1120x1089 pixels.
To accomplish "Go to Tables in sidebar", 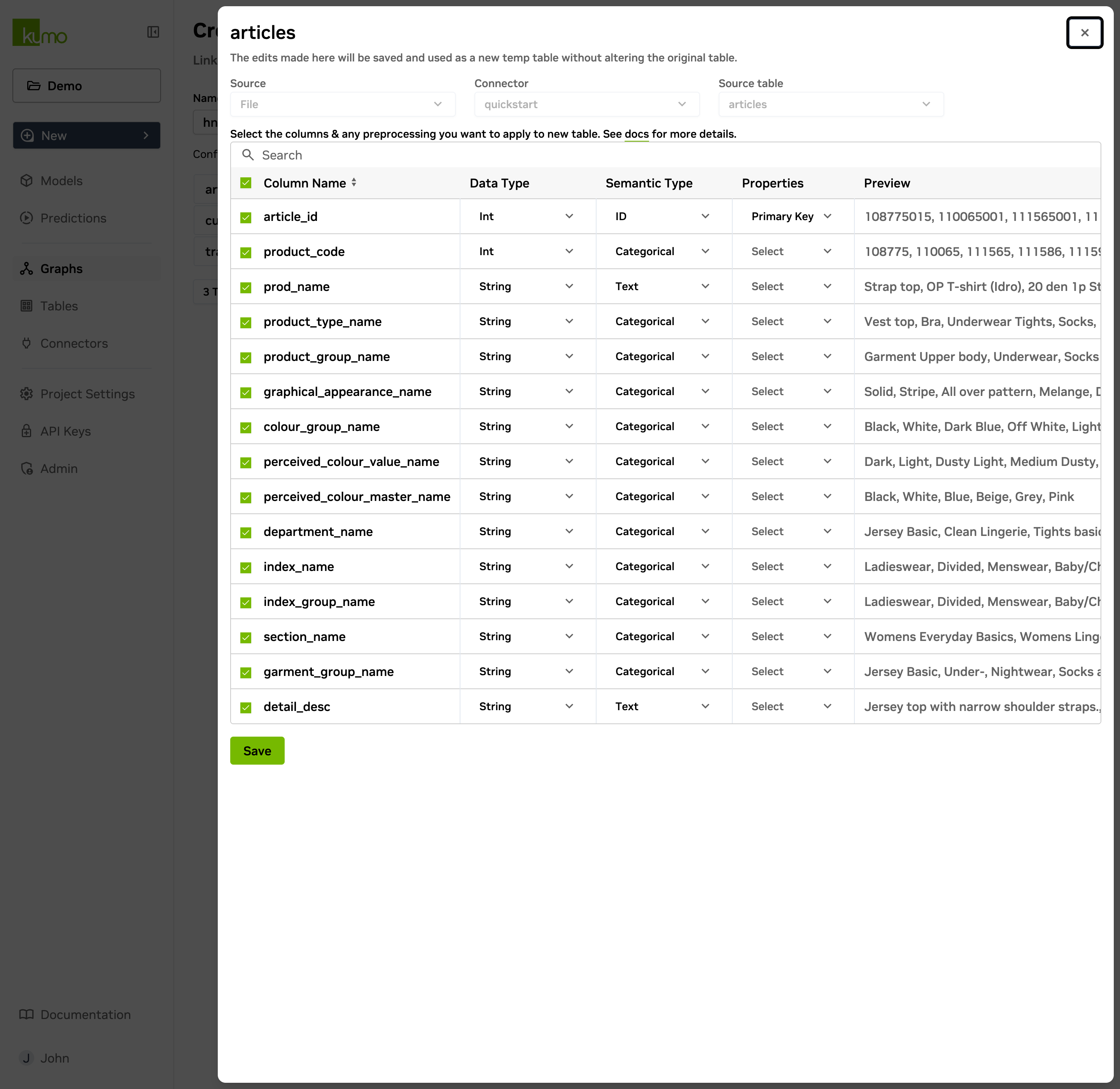I will [86, 306].
